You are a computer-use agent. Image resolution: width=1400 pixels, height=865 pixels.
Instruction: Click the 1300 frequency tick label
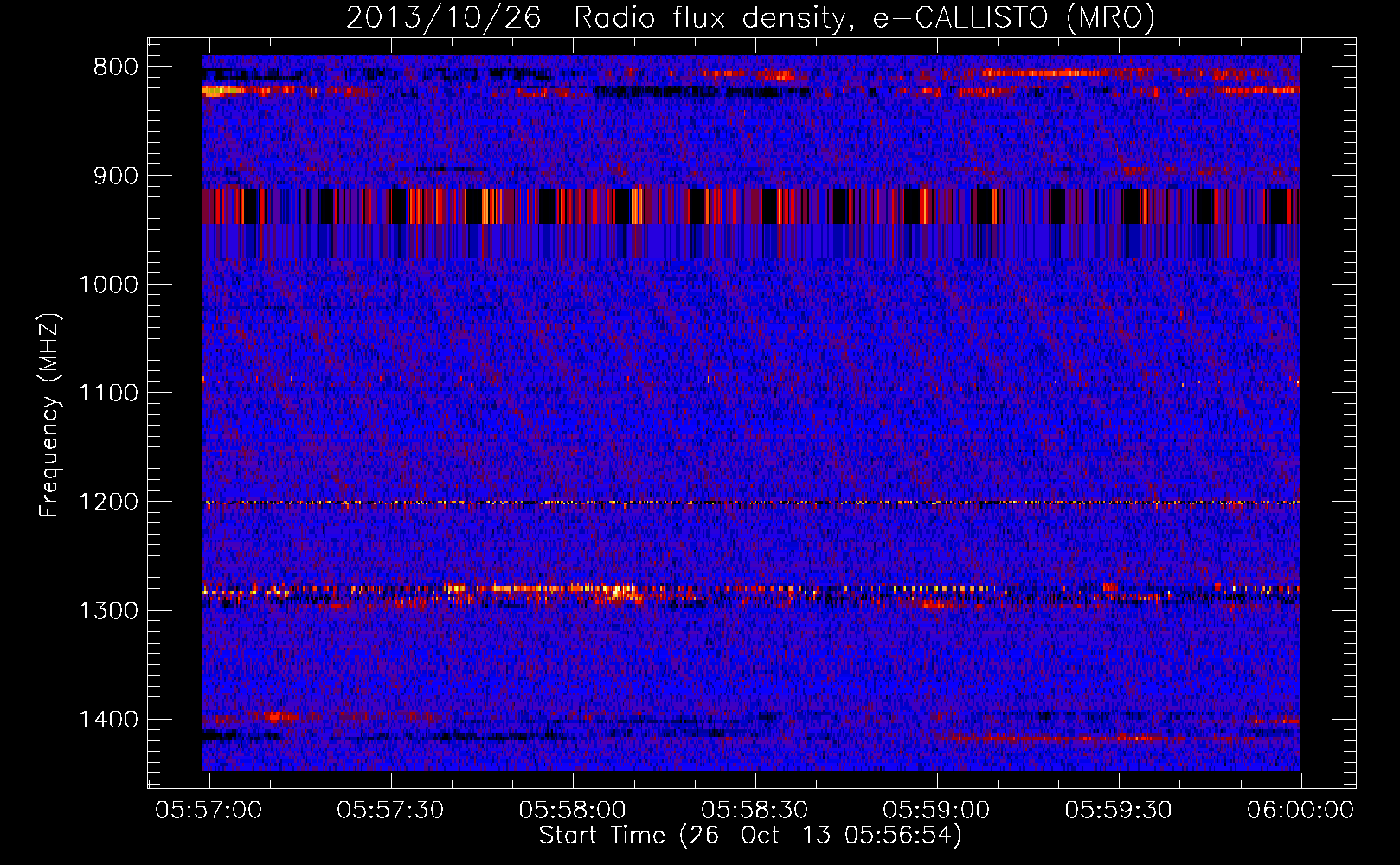coord(108,612)
